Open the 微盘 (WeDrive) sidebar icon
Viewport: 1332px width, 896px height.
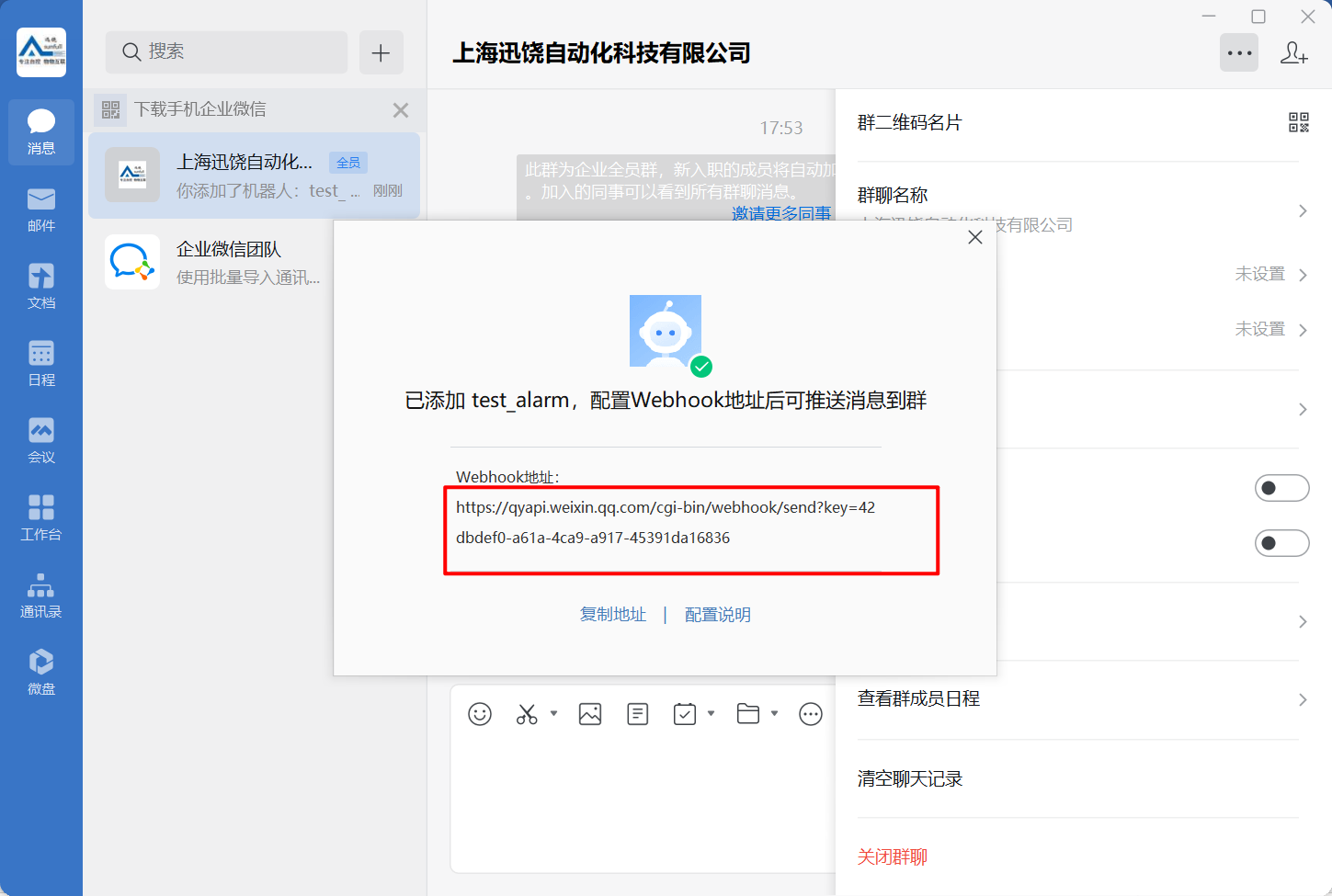[x=41, y=673]
